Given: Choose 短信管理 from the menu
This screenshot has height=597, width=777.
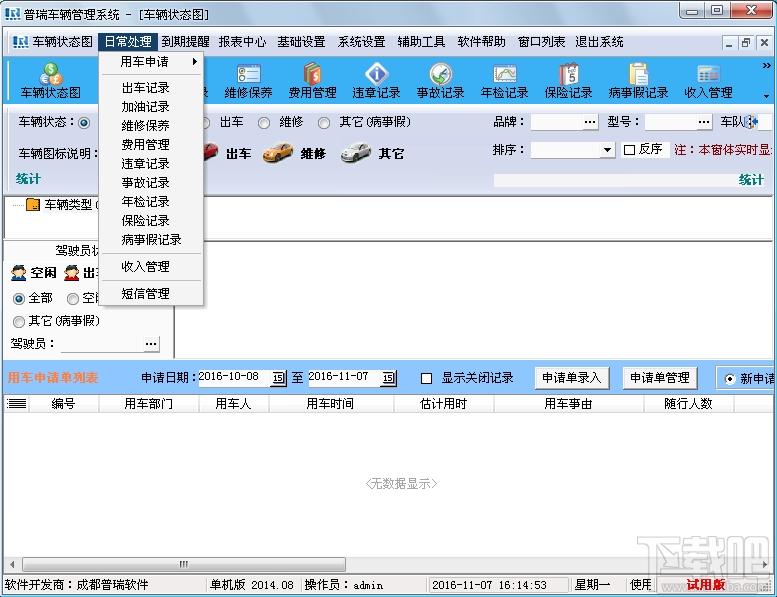Looking at the screenshot, I should tap(146, 293).
